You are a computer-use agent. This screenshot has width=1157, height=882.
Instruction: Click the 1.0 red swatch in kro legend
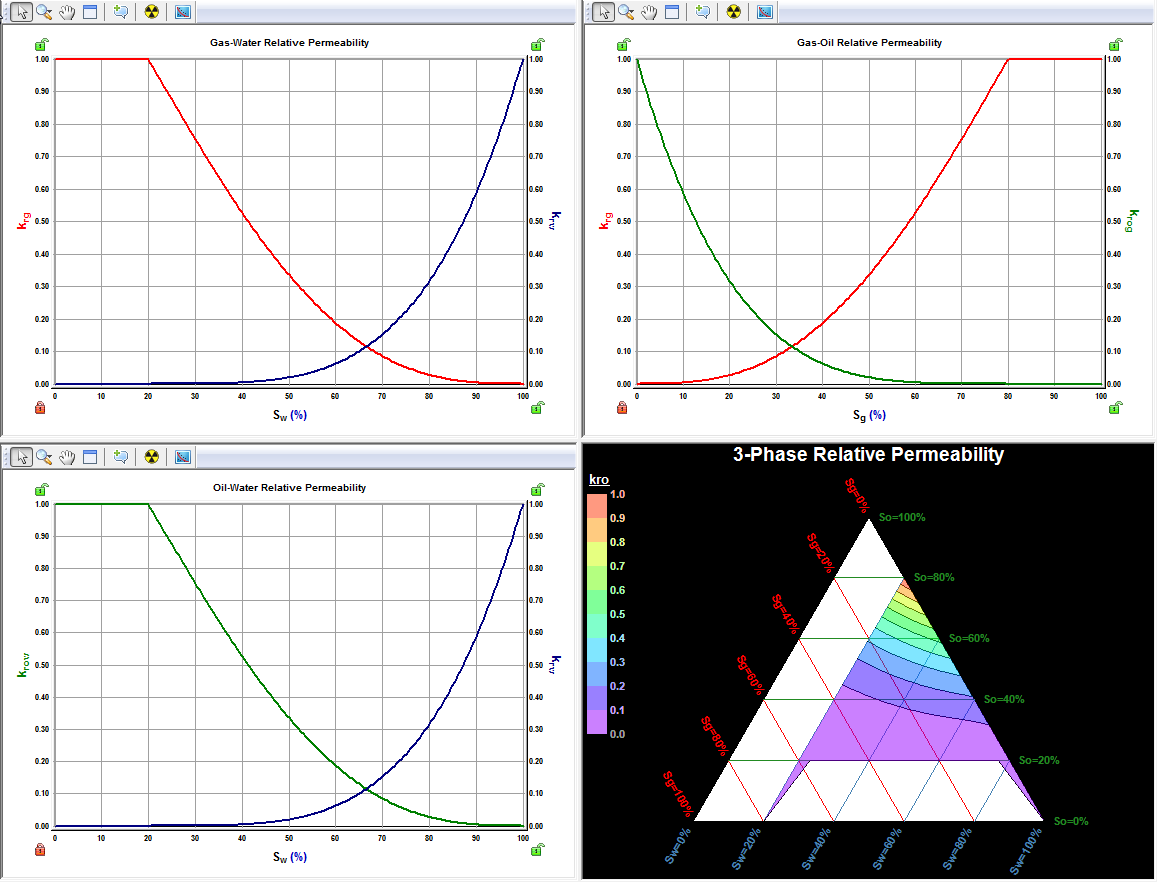pyautogui.click(x=597, y=494)
